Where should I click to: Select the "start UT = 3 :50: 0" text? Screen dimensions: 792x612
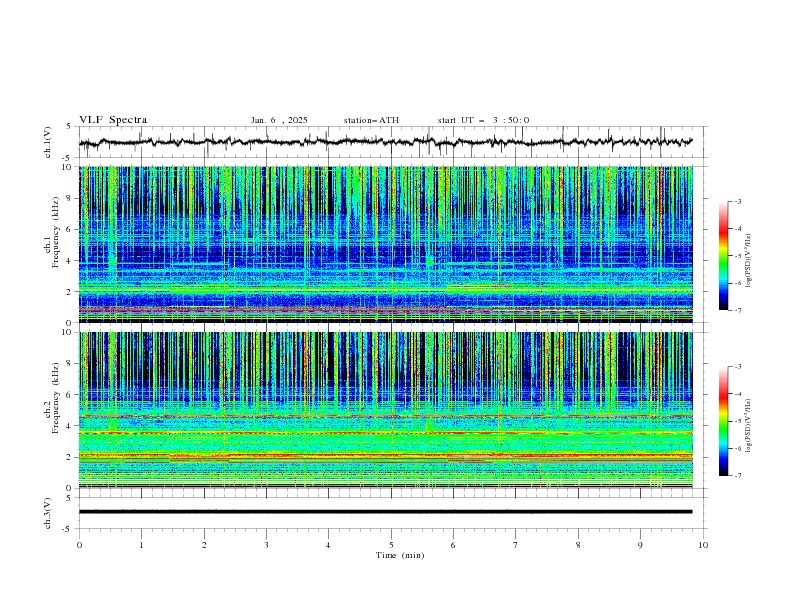click(x=483, y=120)
